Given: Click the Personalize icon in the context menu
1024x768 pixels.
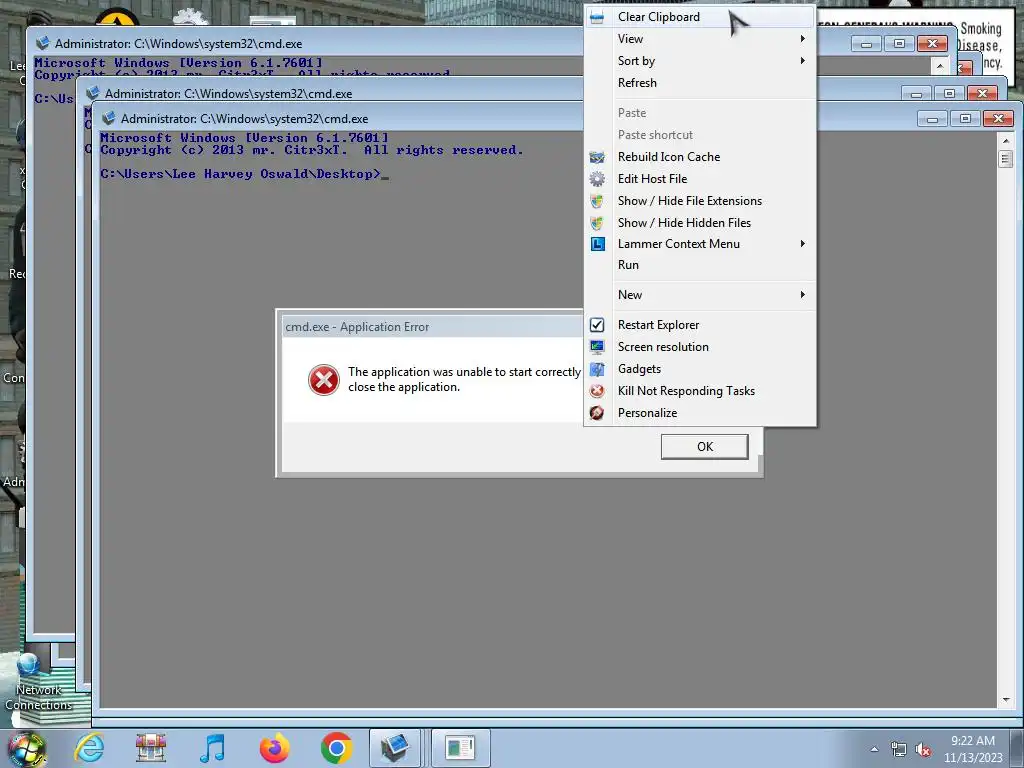Looking at the screenshot, I should point(597,413).
